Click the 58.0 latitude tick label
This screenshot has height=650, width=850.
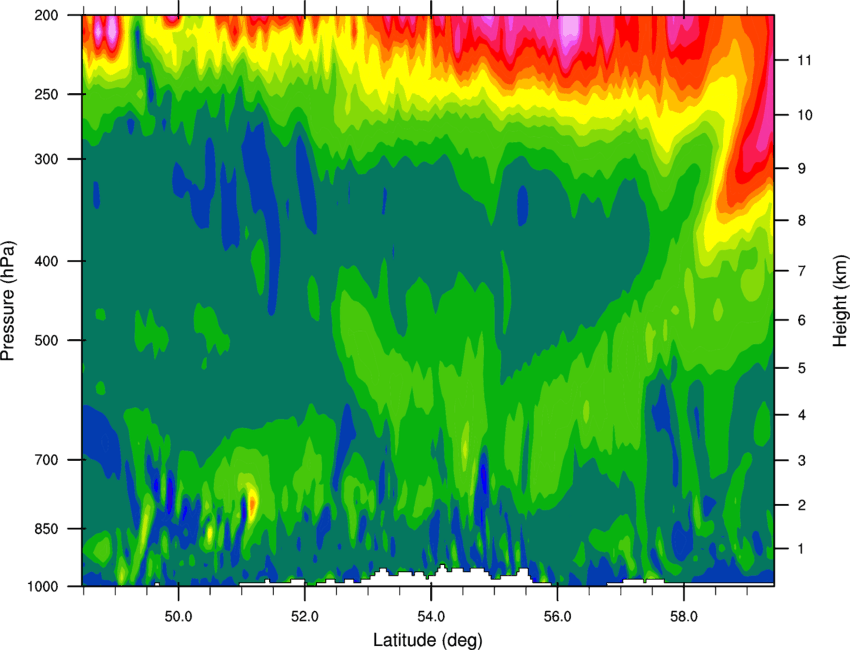pyautogui.click(x=684, y=616)
